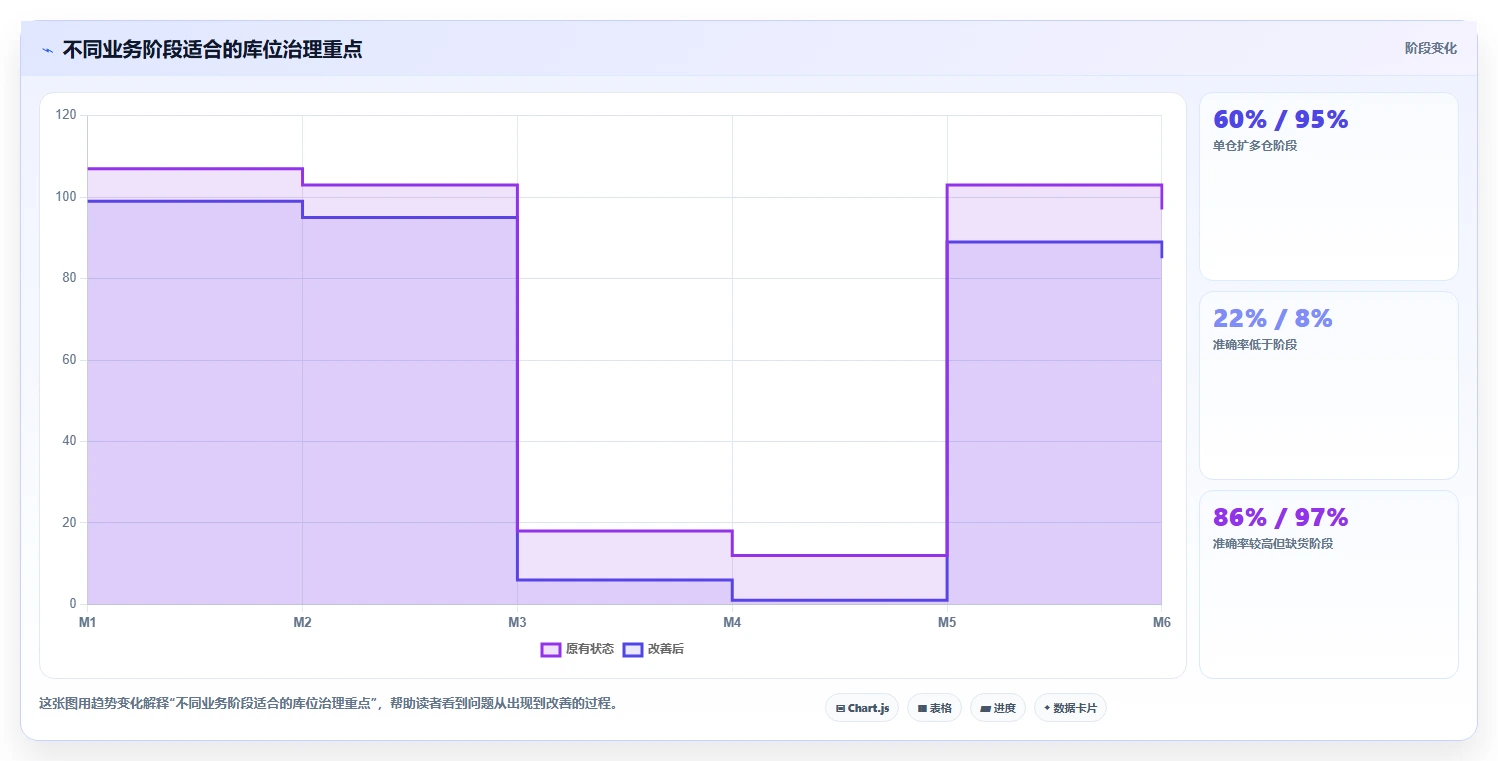Click the description sentence below the chart

[x=328, y=704]
